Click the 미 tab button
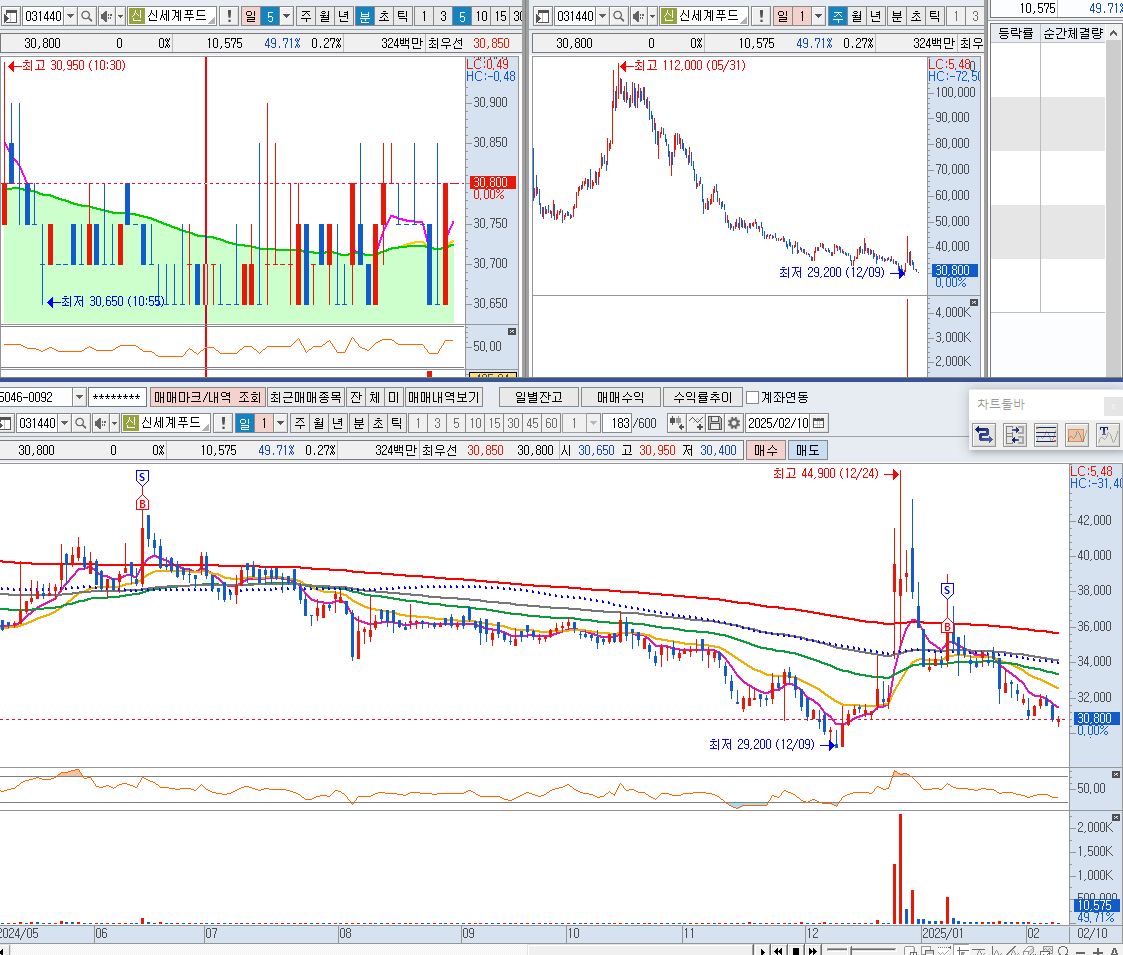 point(393,397)
